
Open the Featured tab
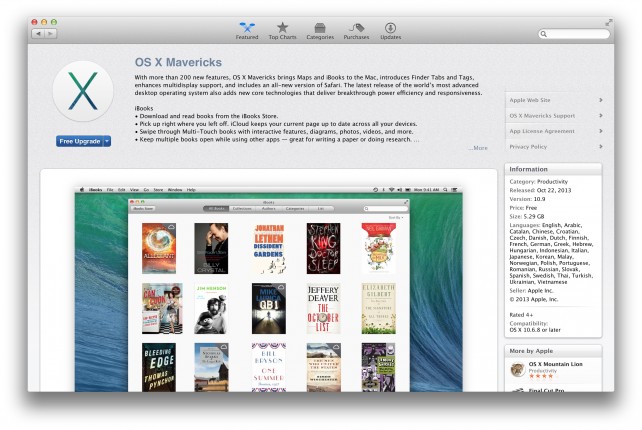[x=247, y=31]
